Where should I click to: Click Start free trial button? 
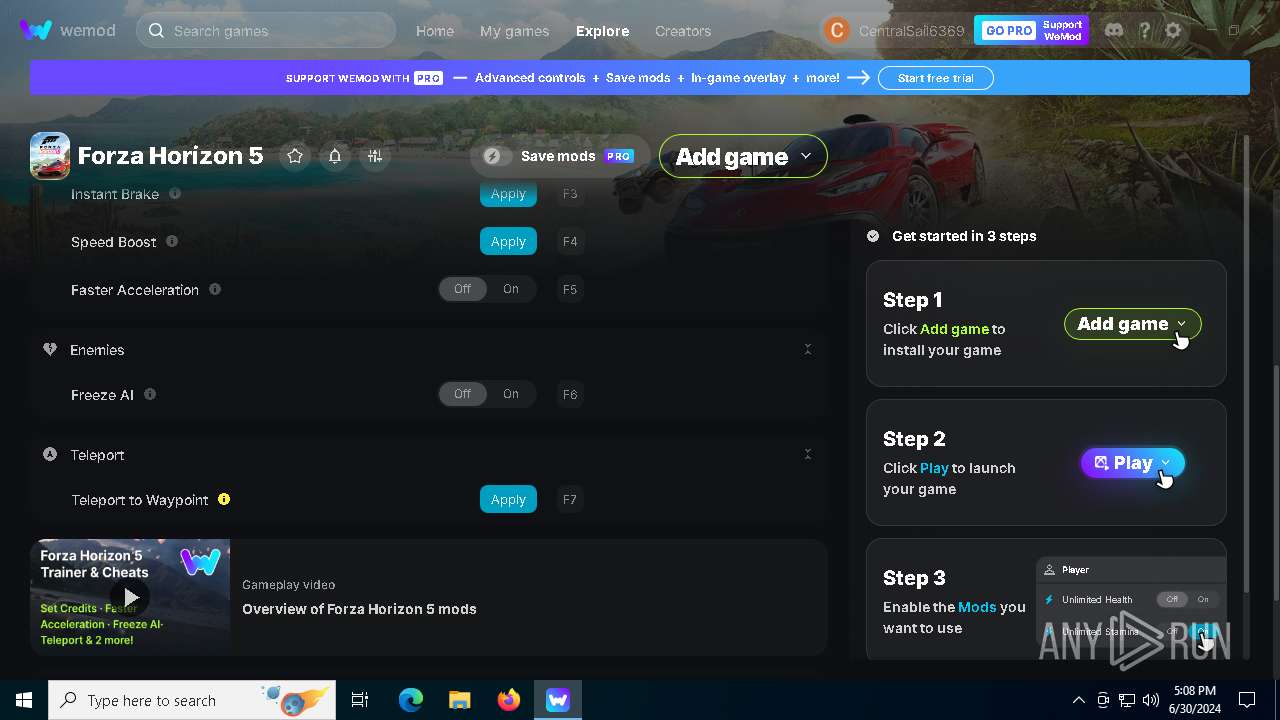(935, 78)
